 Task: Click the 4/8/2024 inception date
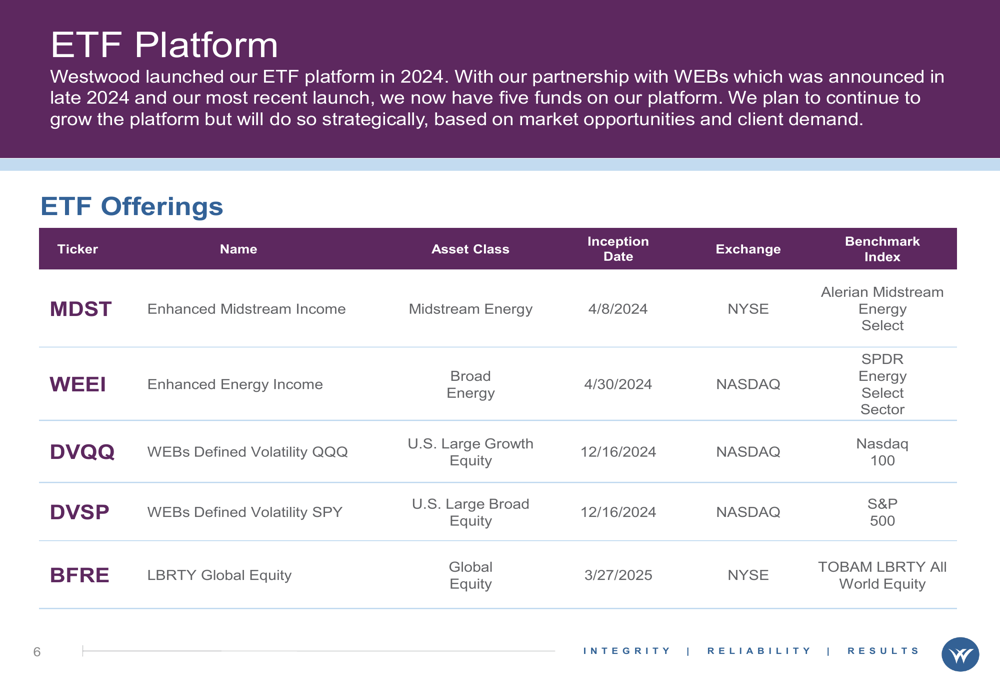tap(618, 309)
